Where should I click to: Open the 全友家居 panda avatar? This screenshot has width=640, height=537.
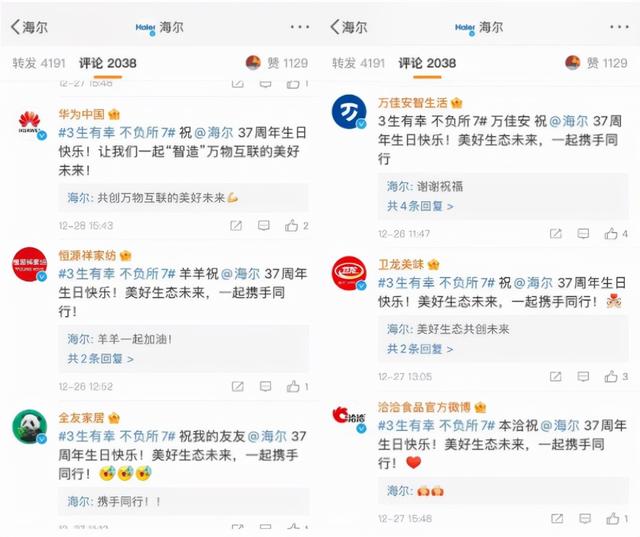[29, 426]
